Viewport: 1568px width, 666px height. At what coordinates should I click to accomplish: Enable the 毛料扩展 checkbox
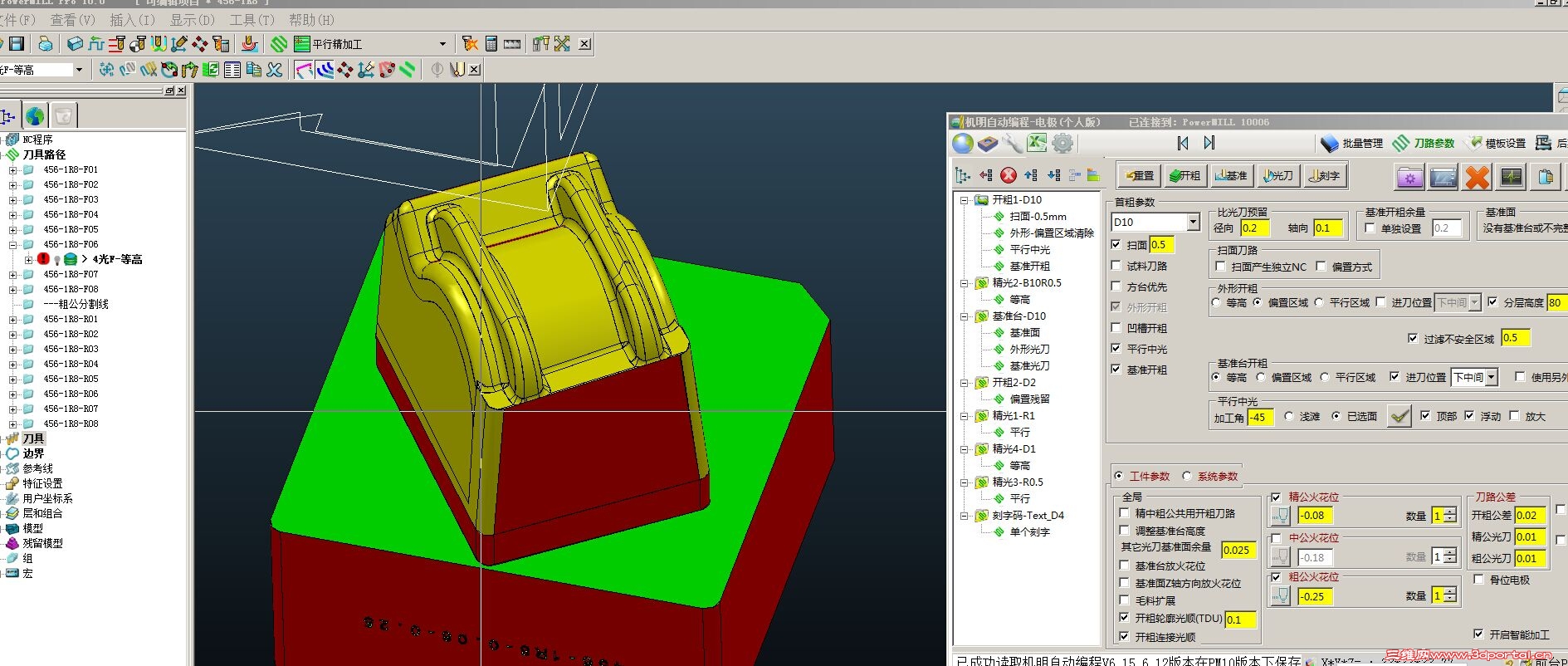[1125, 600]
